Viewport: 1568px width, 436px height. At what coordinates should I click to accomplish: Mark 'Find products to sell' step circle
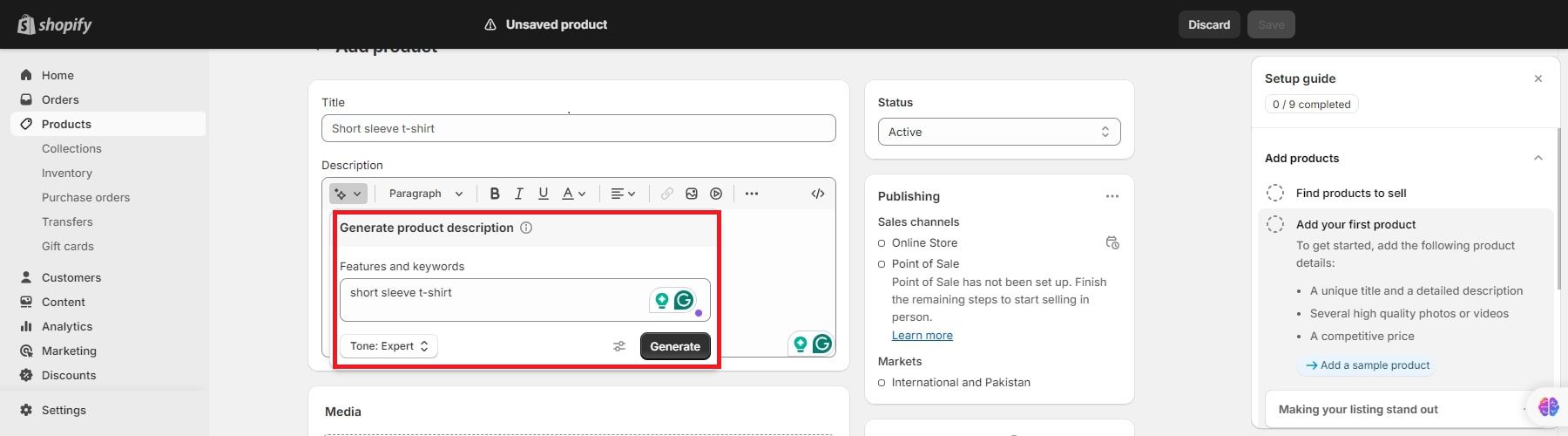click(1275, 193)
